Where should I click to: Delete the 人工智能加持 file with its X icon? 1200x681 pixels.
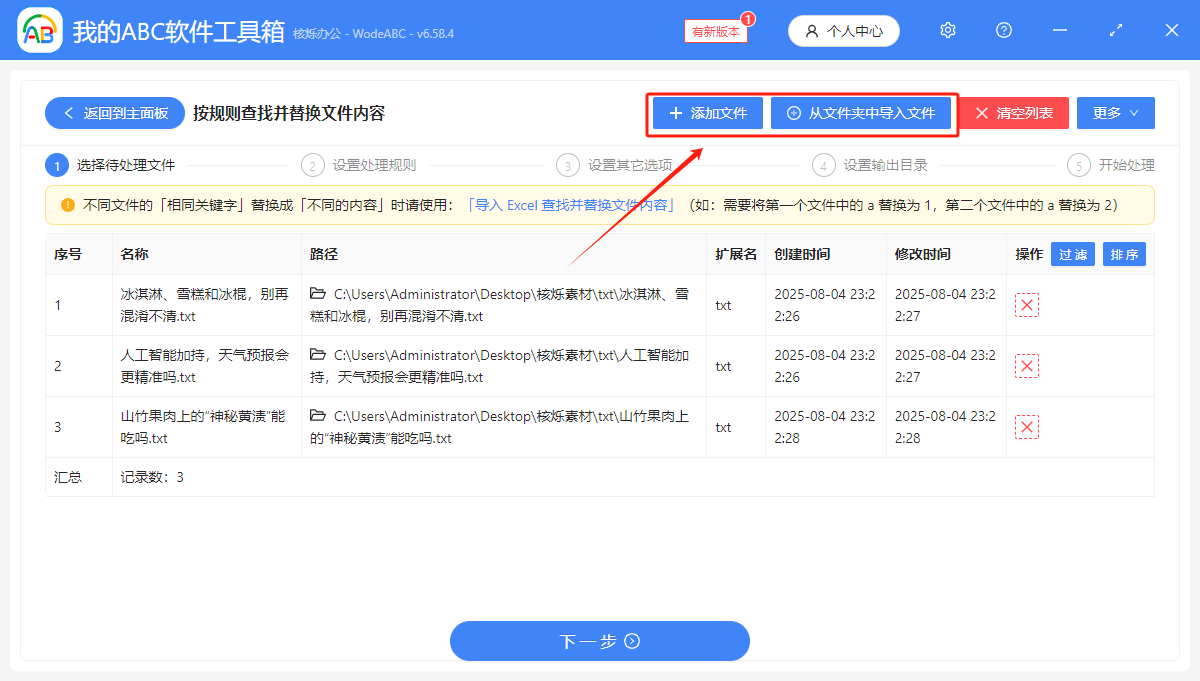pyautogui.click(x=1027, y=366)
